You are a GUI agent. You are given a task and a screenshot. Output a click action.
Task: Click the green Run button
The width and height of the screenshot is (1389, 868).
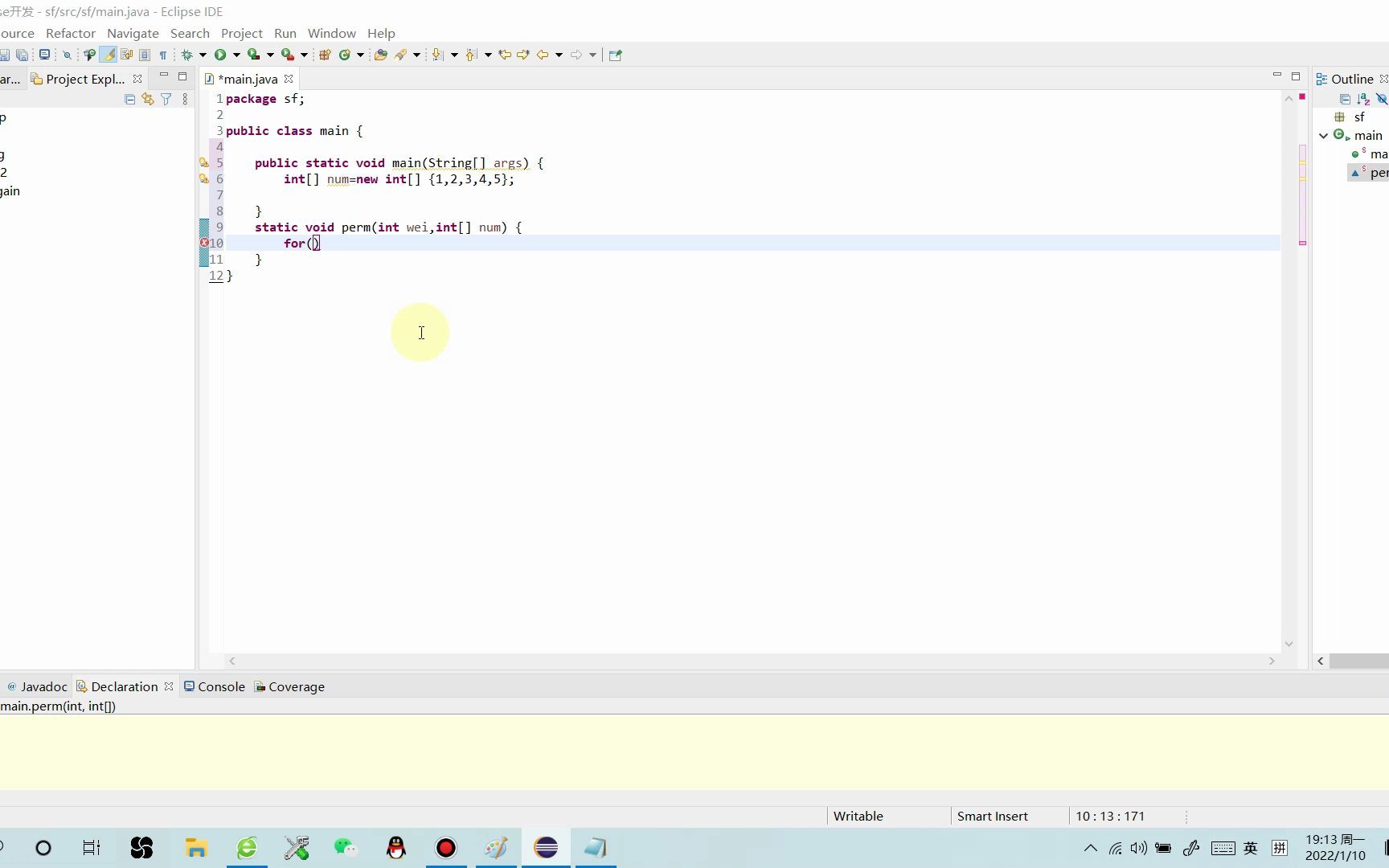click(219, 55)
